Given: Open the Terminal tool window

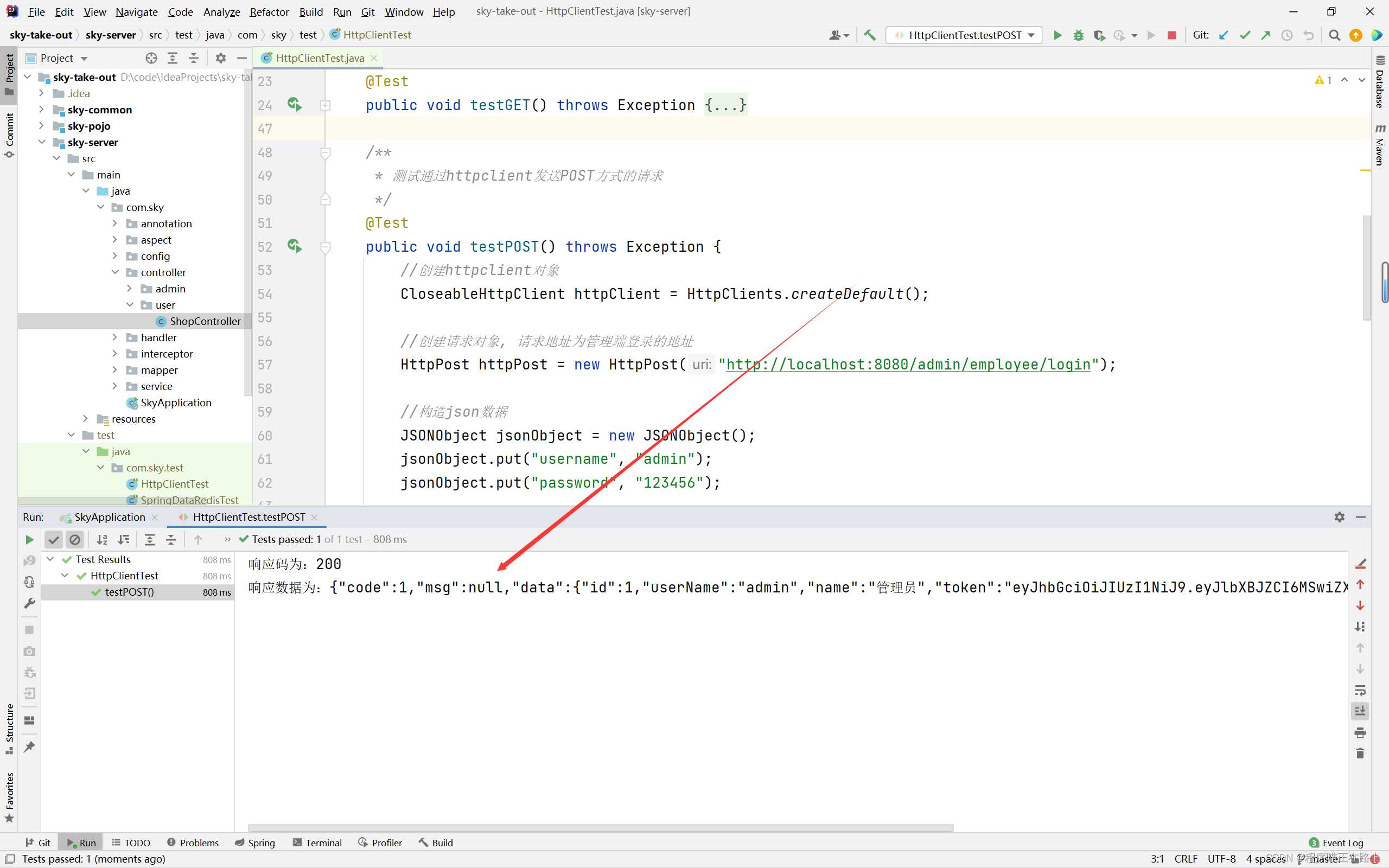Looking at the screenshot, I should coord(317,842).
